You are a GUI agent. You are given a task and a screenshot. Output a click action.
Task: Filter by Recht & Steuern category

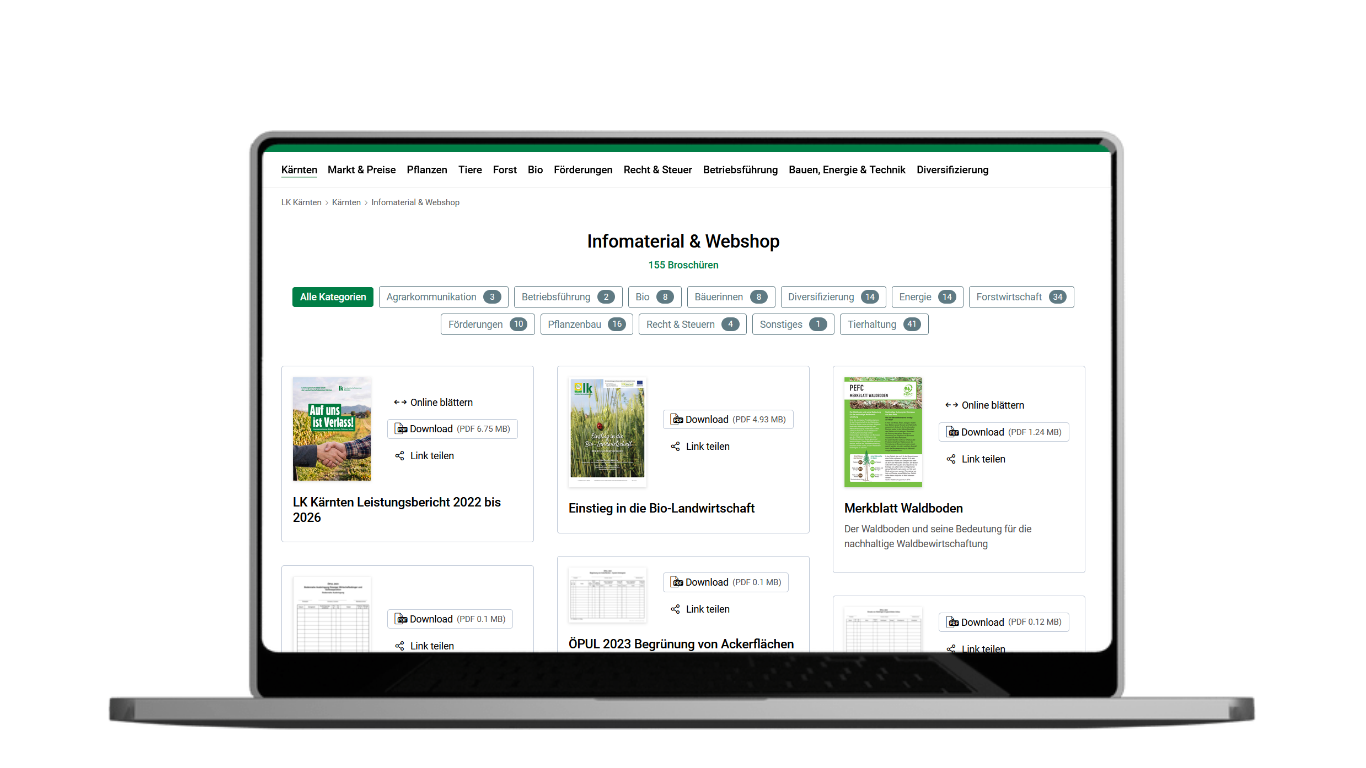[693, 324]
